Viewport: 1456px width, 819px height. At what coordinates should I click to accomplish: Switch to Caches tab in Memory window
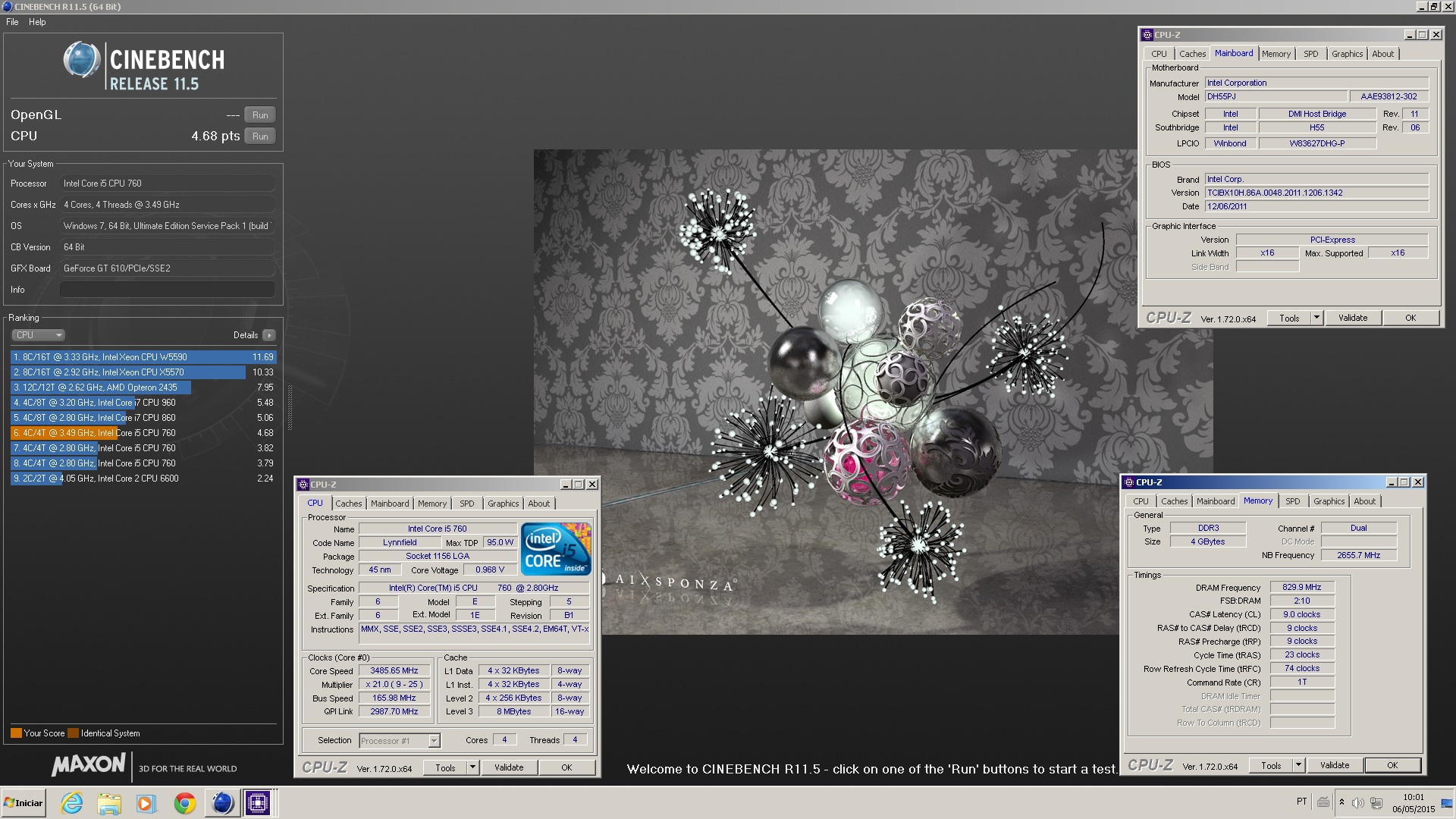[x=1175, y=501]
